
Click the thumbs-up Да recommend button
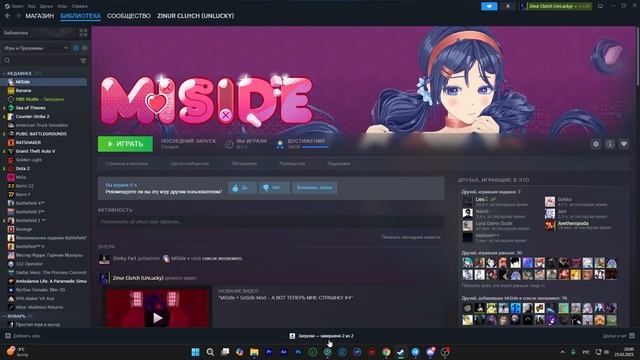coord(242,188)
